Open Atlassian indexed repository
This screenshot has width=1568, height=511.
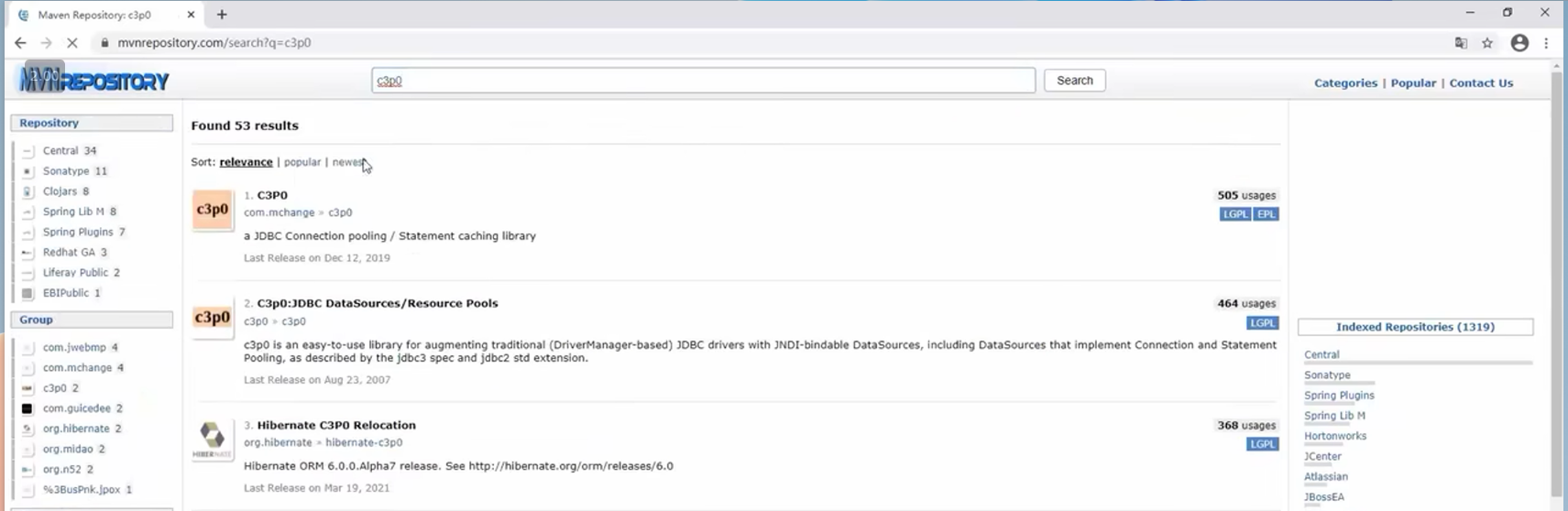(1326, 477)
